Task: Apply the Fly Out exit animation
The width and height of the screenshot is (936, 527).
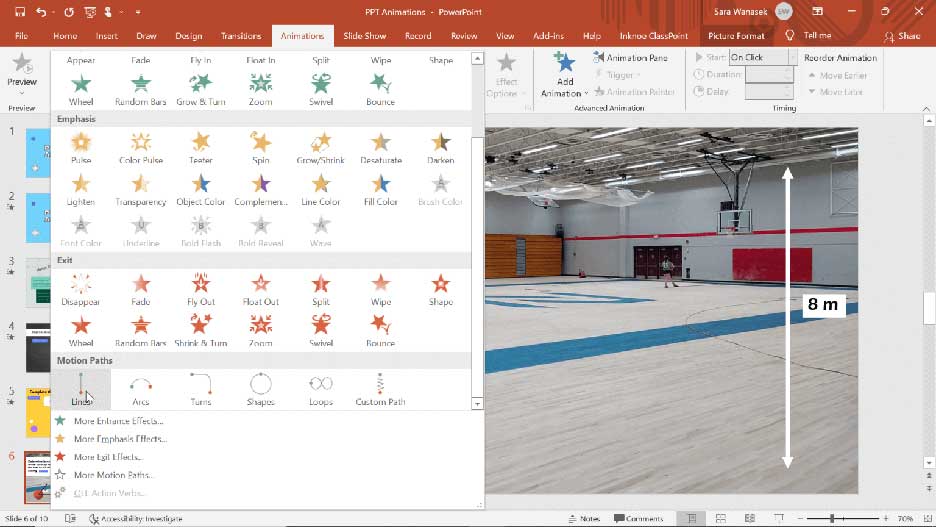Action: click(201, 287)
